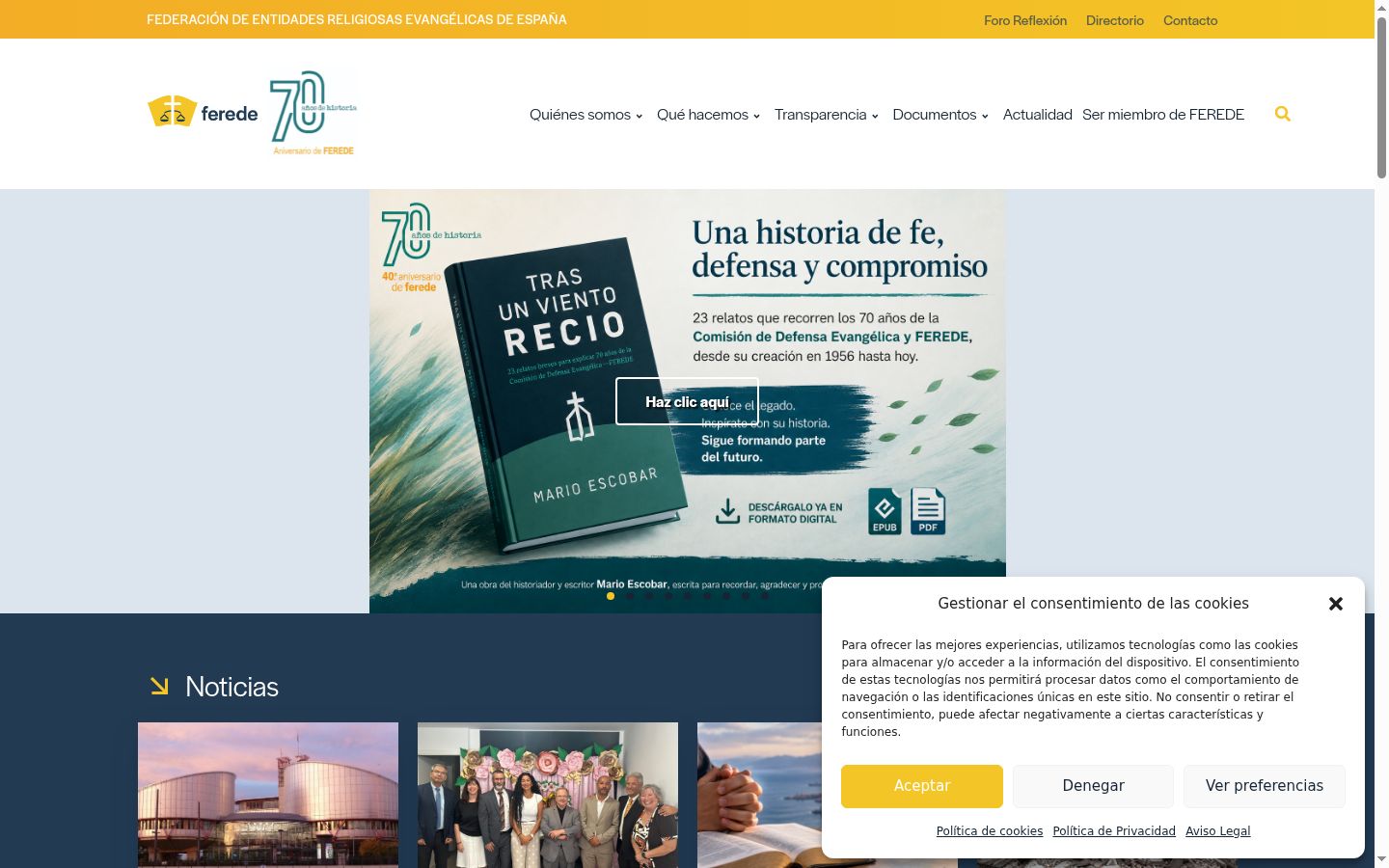Read the Política de cookies
The width and height of the screenshot is (1389, 868).
pyautogui.click(x=990, y=831)
